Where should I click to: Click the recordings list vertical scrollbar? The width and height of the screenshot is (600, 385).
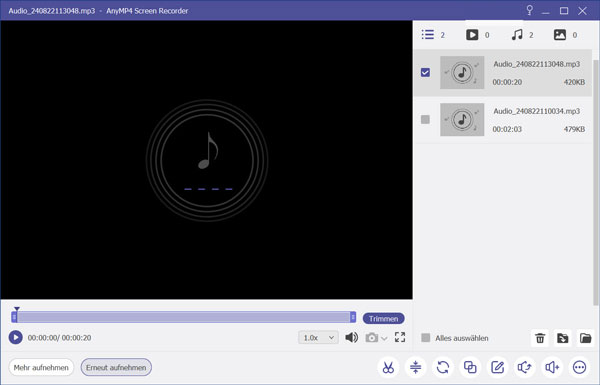595,182
